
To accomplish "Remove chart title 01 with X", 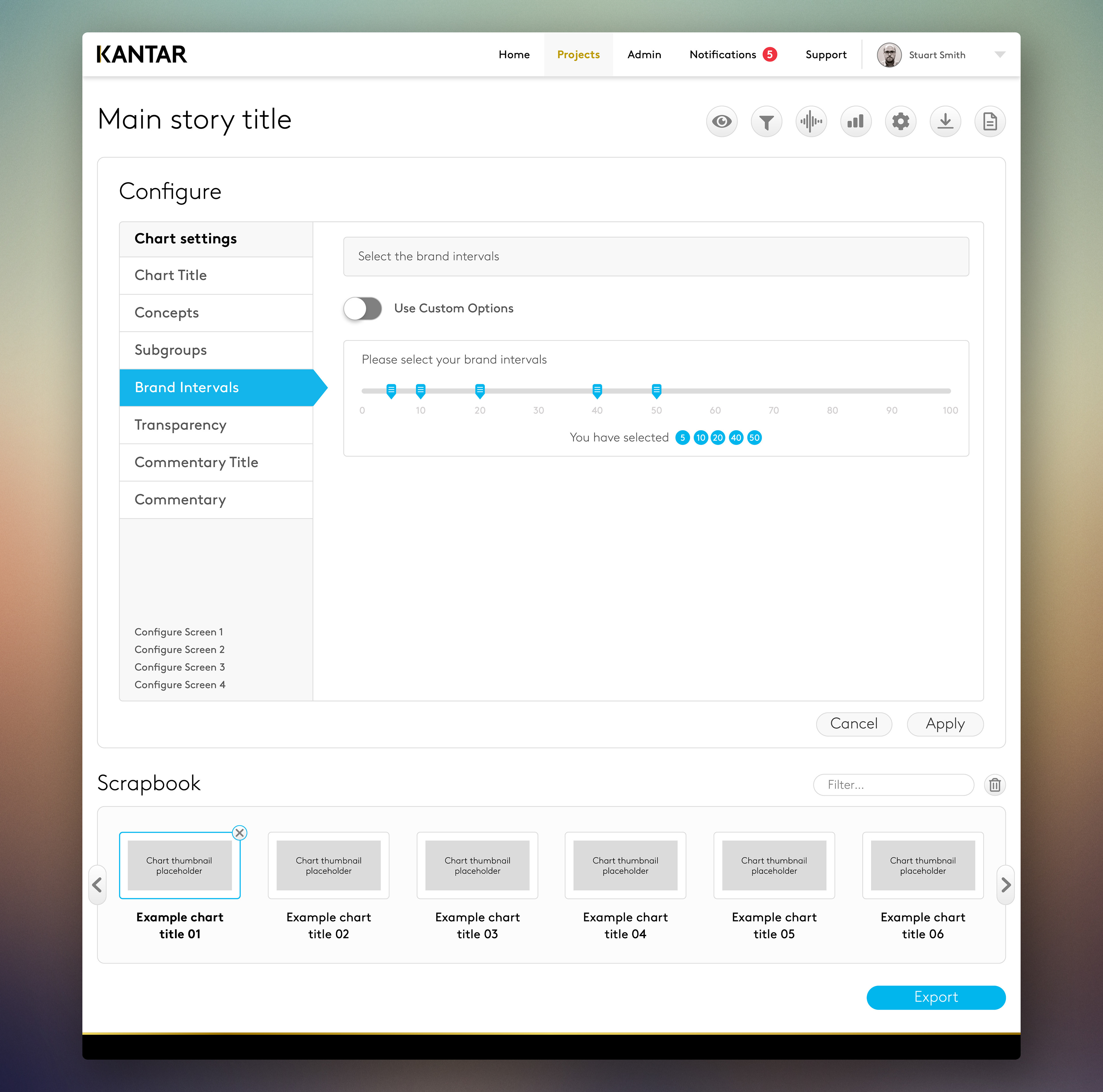I will 240,833.
